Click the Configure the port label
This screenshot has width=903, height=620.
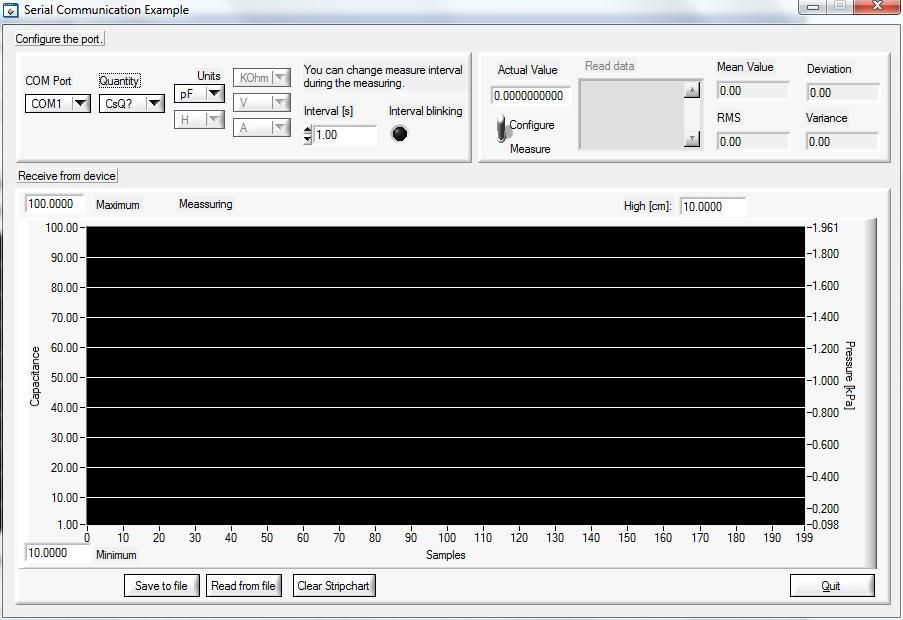(x=59, y=39)
